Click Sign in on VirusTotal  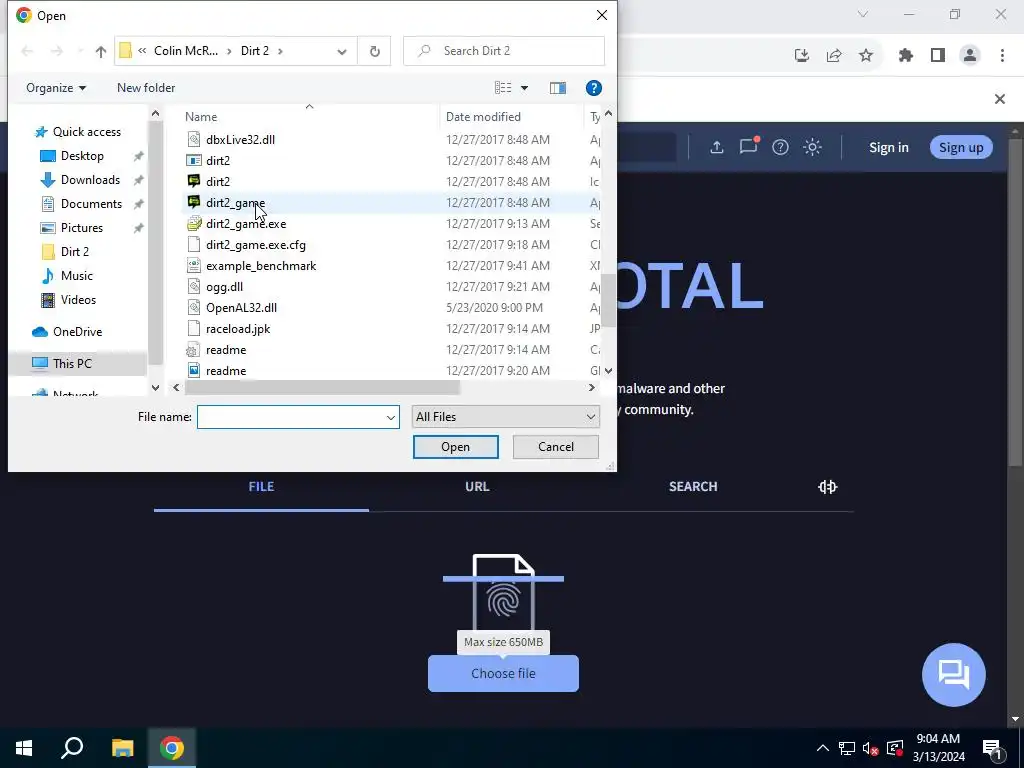(x=888, y=148)
